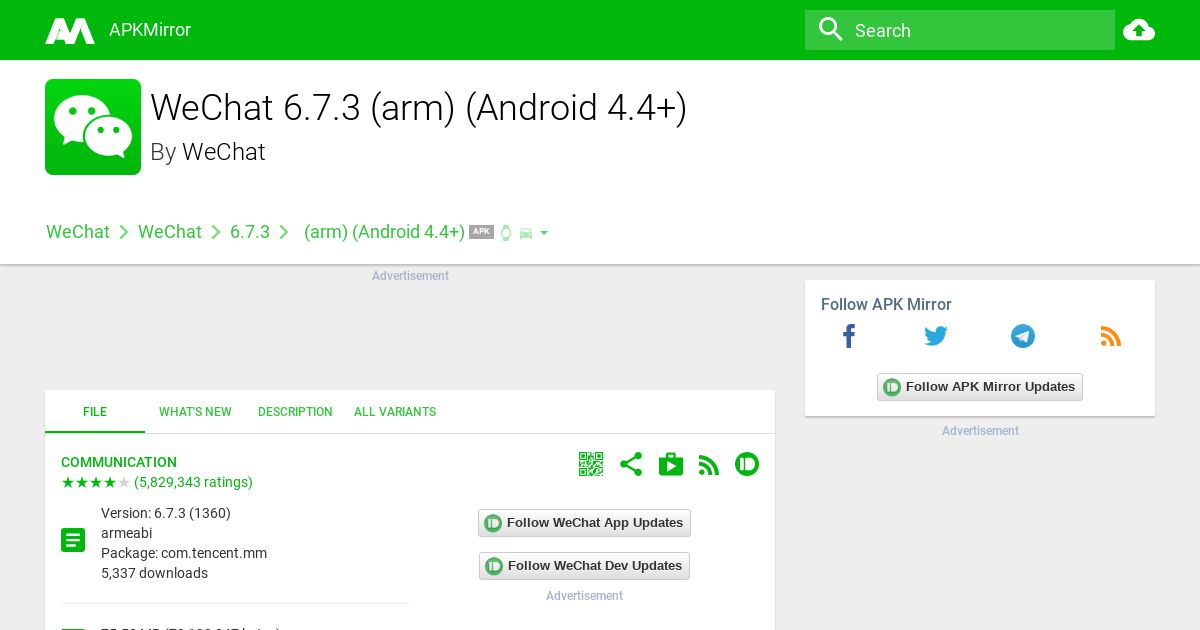Switch to the FILE tab
Viewport: 1200px width, 630px height.
(95, 412)
